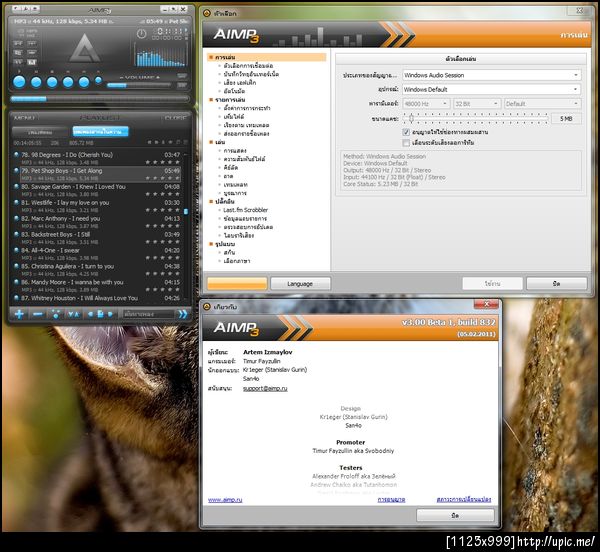The height and width of the screenshot is (552, 600).
Task: Click the playlist search input field
Action: (x=148, y=314)
